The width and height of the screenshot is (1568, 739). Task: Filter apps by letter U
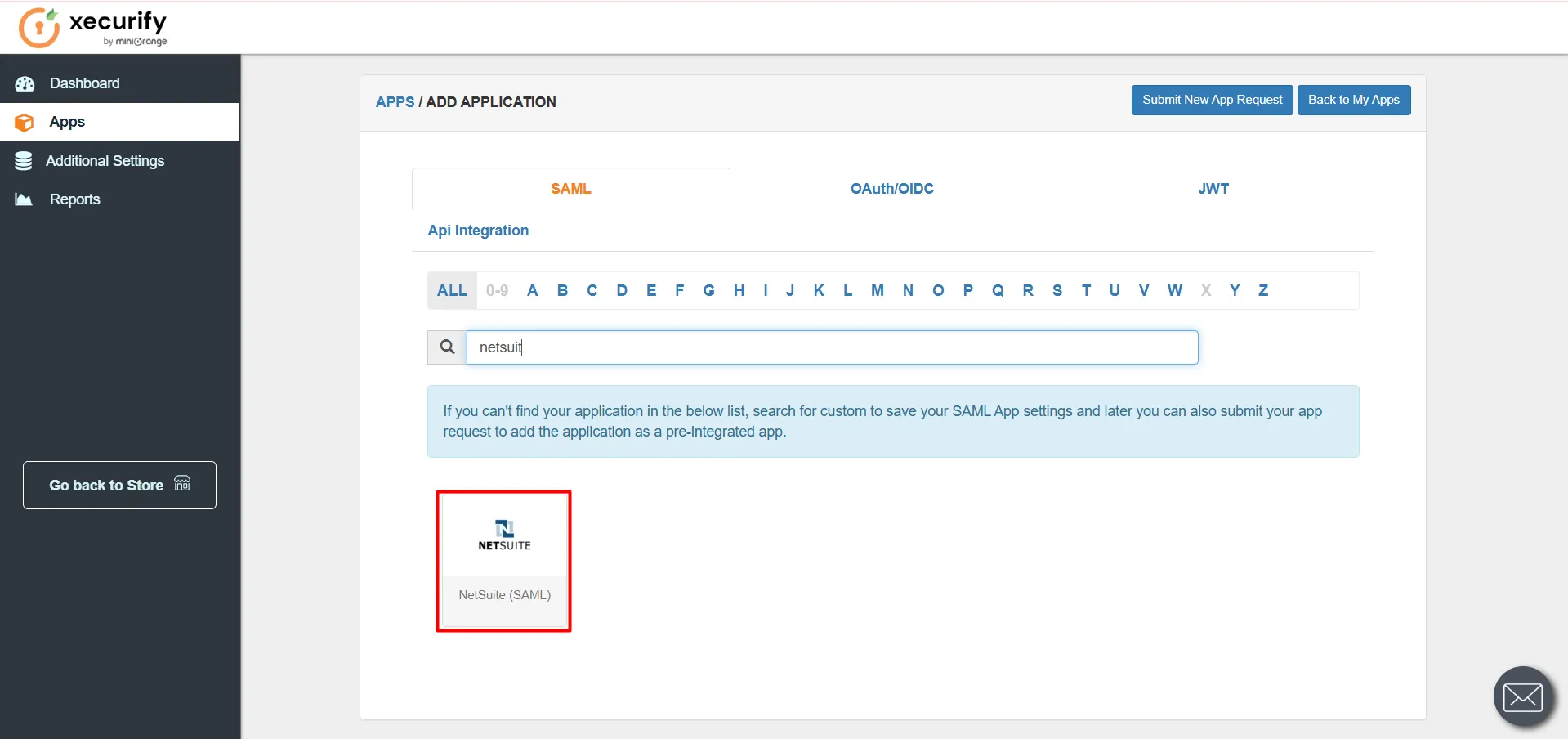click(x=1115, y=290)
